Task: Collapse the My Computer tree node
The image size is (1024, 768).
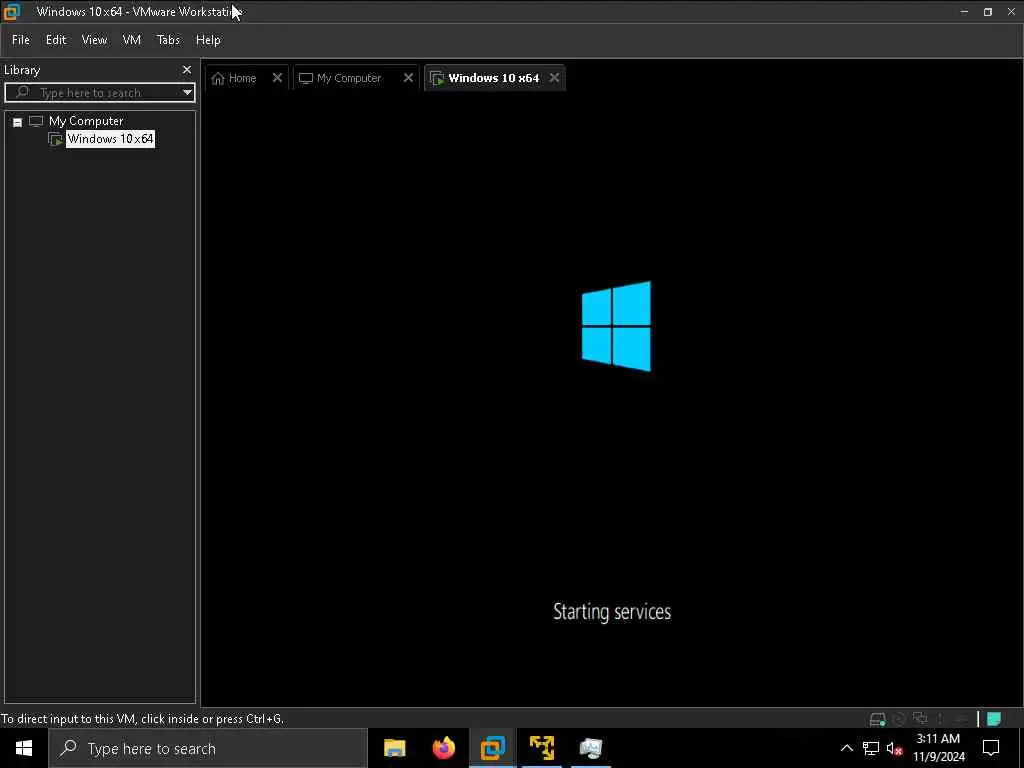Action: click(x=18, y=121)
